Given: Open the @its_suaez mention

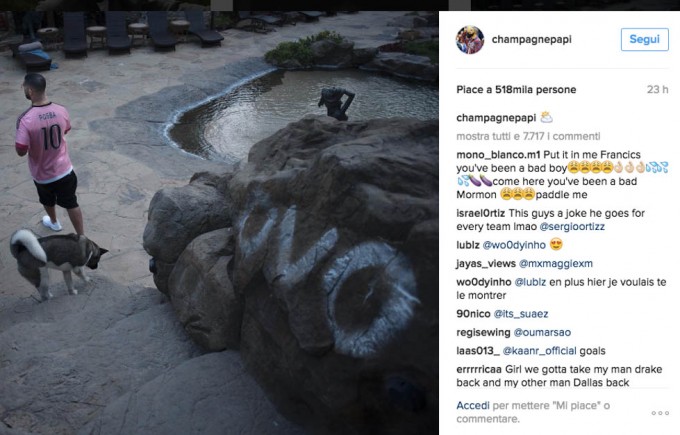Looking at the screenshot, I should click(x=521, y=314).
